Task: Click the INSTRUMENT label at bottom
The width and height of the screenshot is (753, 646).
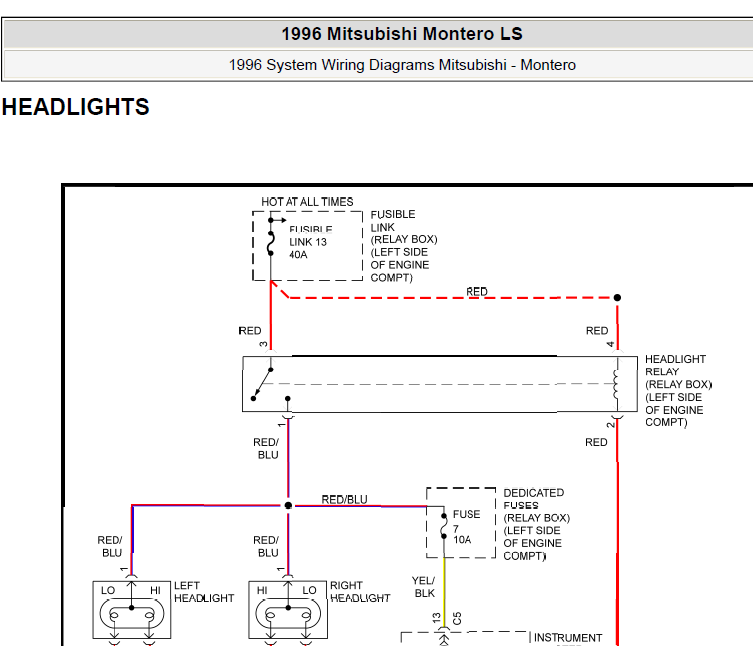Action: click(x=568, y=637)
